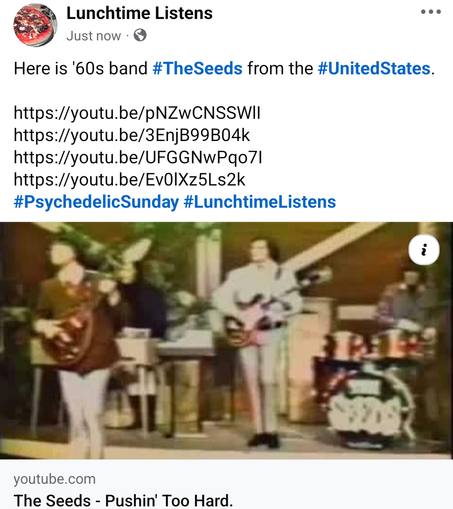This screenshot has width=453, height=509.
Task: Click the Seeds video preview thumbnail
Action: coord(226,340)
